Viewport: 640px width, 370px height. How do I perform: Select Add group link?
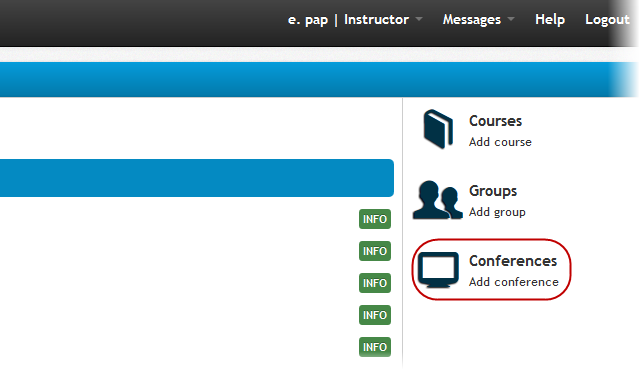pyautogui.click(x=497, y=212)
